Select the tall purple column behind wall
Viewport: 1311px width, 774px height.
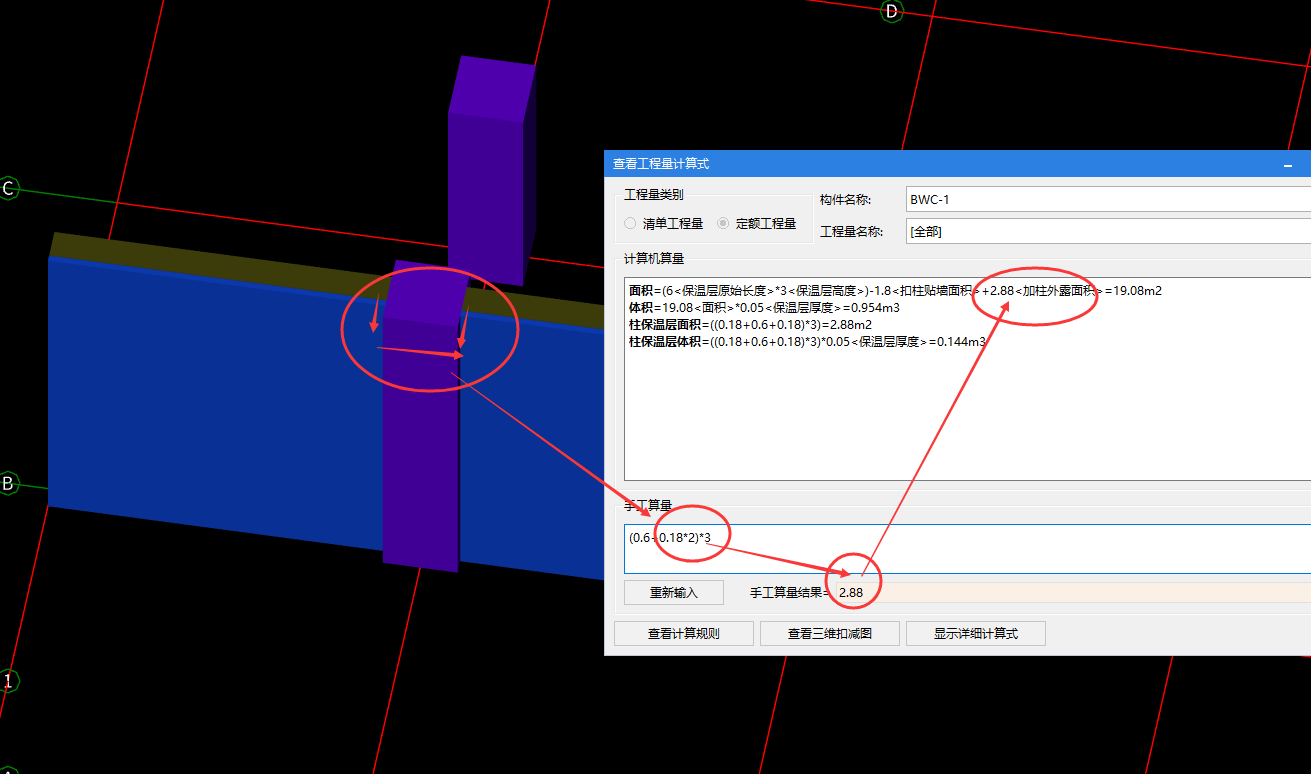487,170
